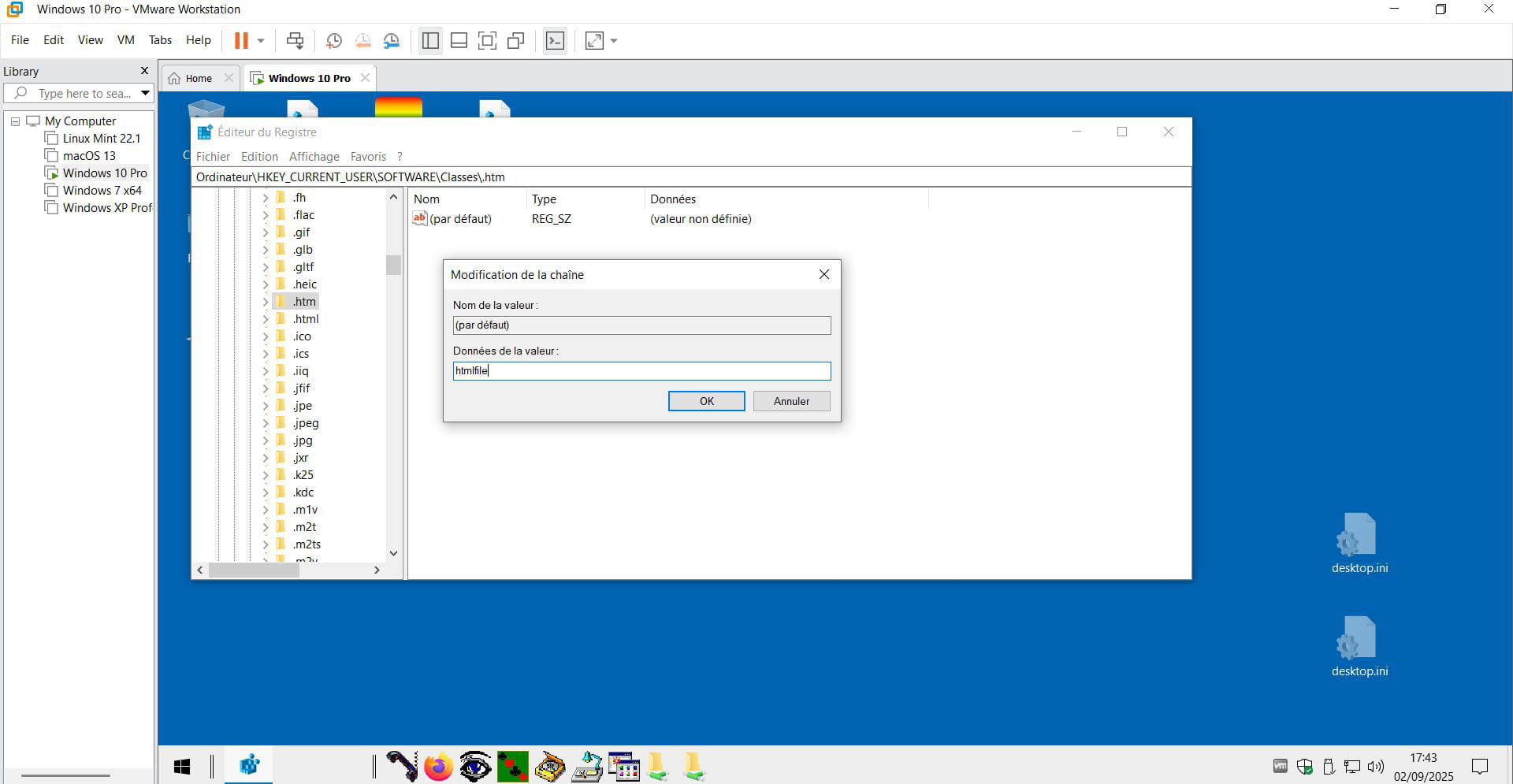The height and width of the screenshot is (784, 1513).
Task: Select the (par défaut) value icon
Action: click(x=420, y=218)
